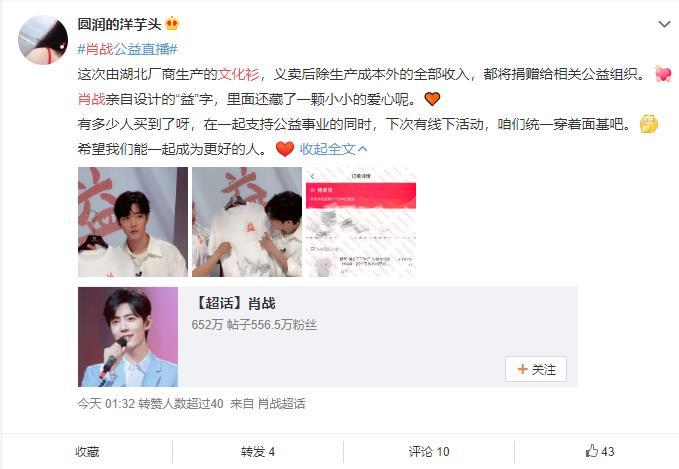Open the 【超话】肖战 topic card image
Screen dimensions: 679x469
[128, 337]
